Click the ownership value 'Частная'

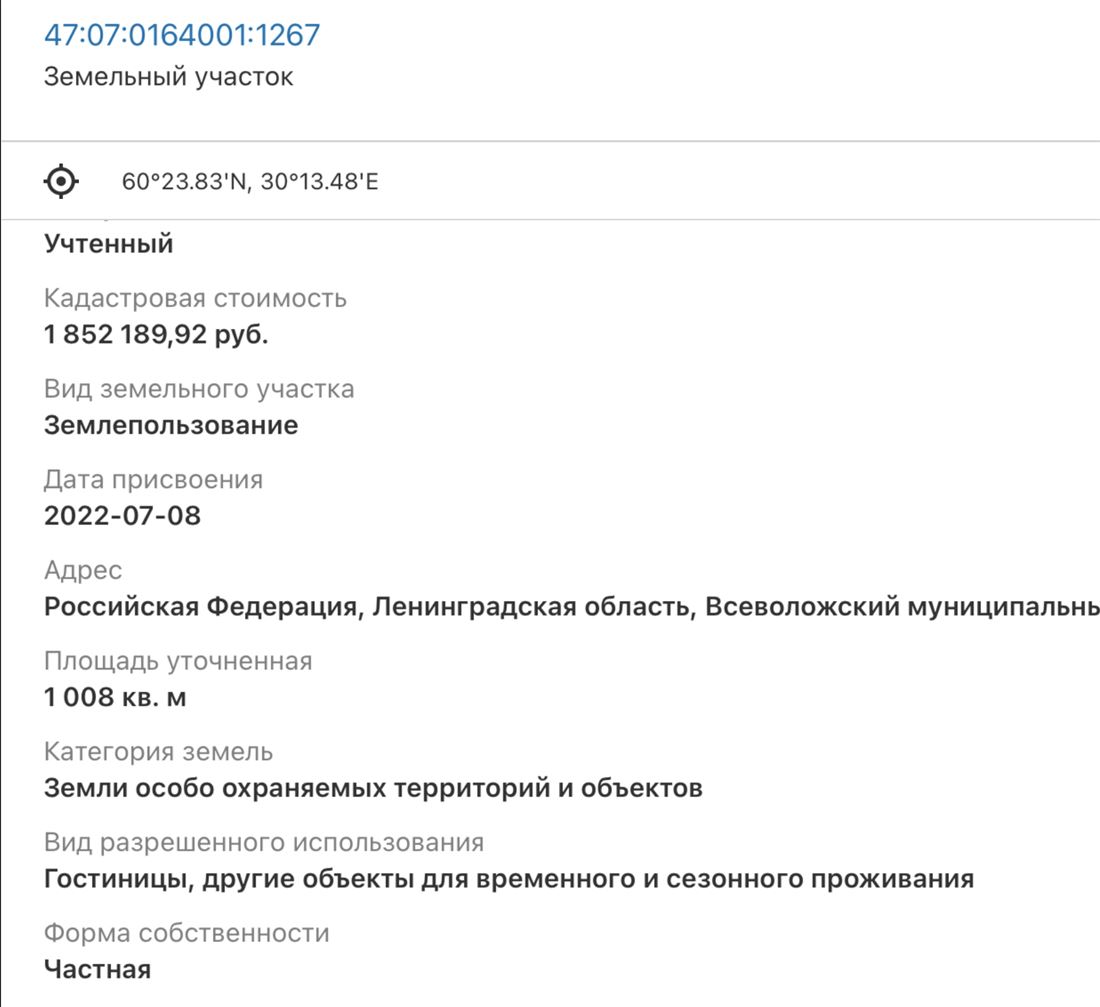click(97, 969)
